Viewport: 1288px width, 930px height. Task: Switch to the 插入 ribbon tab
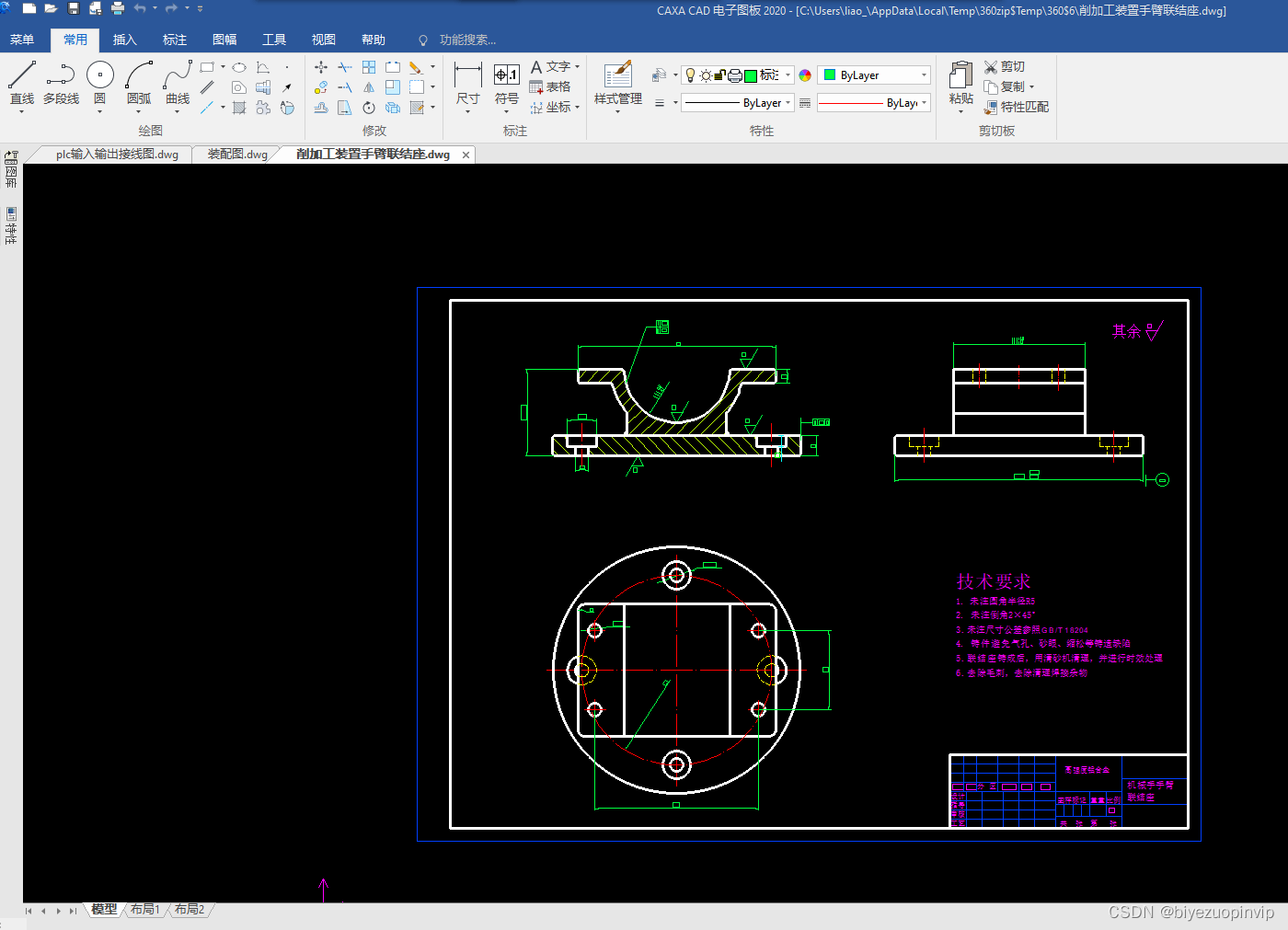point(125,40)
